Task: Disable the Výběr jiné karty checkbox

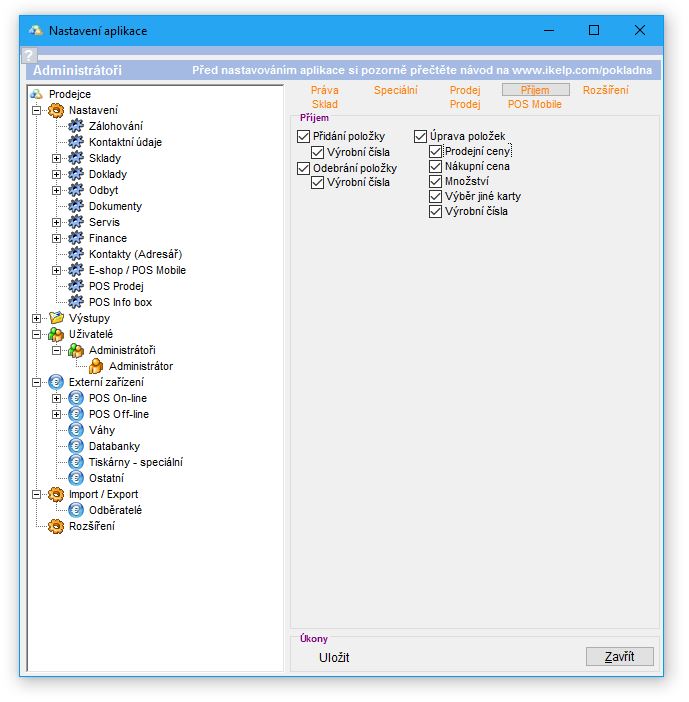Action: pos(436,197)
